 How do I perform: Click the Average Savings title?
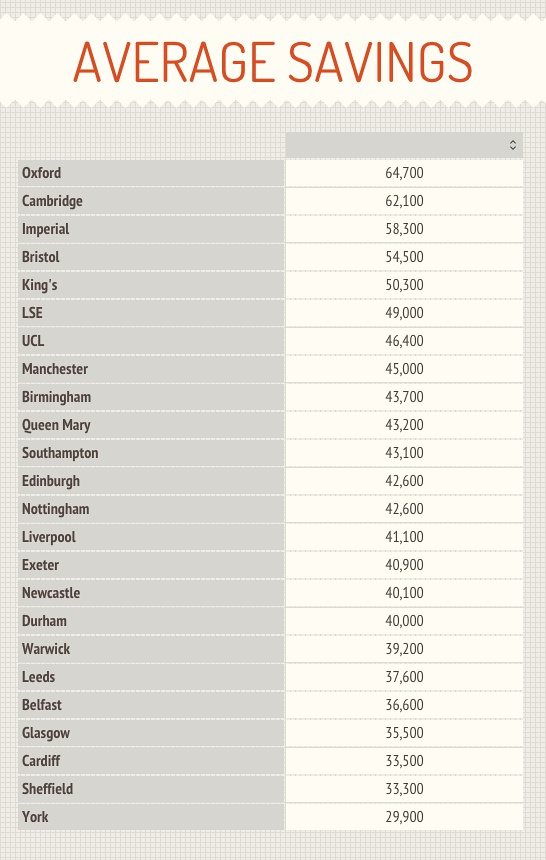pos(273,62)
